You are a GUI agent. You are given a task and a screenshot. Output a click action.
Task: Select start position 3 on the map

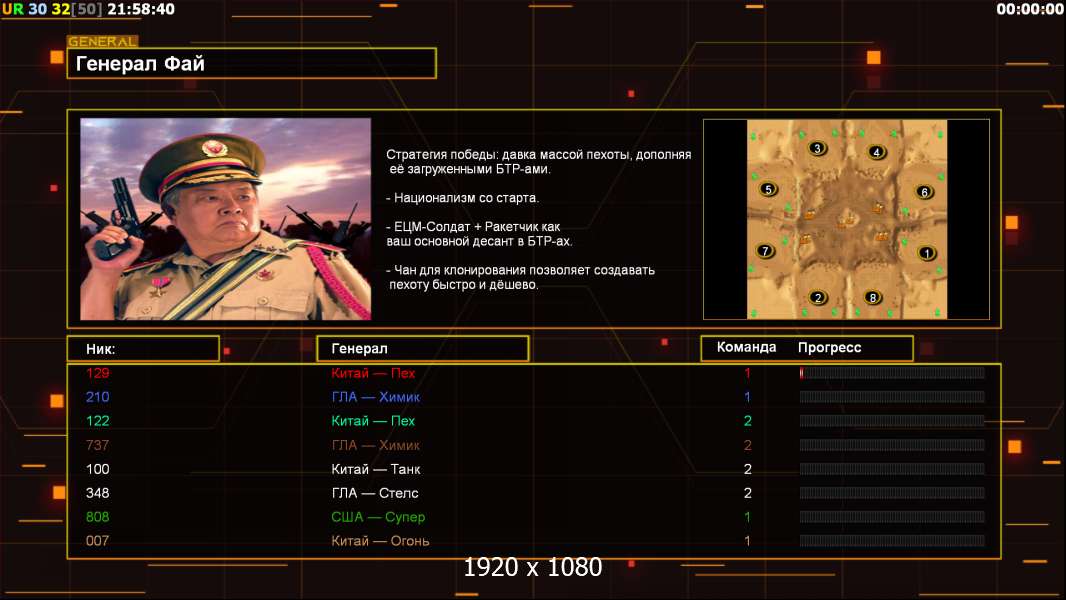click(817, 148)
